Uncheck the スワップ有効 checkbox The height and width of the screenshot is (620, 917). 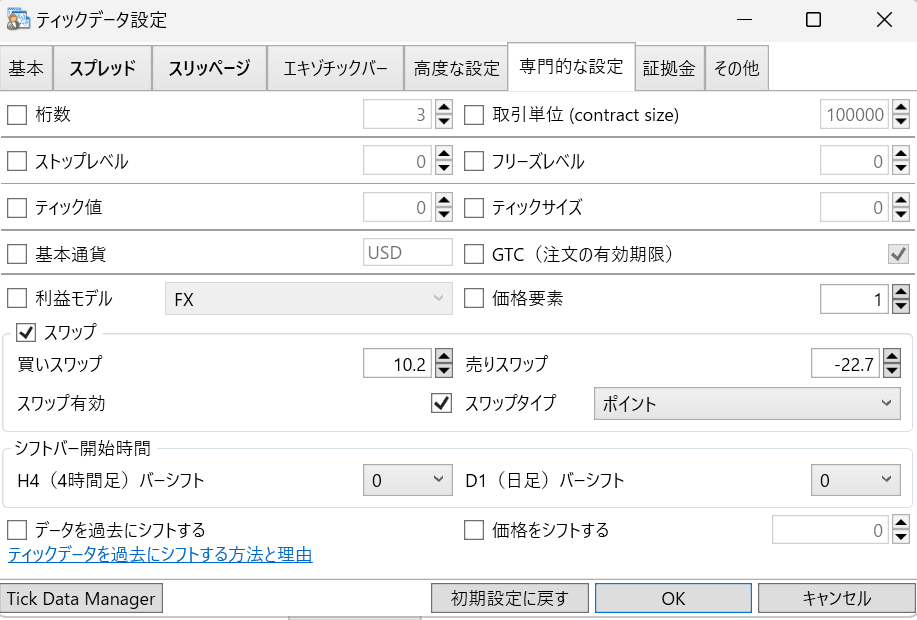coord(441,404)
